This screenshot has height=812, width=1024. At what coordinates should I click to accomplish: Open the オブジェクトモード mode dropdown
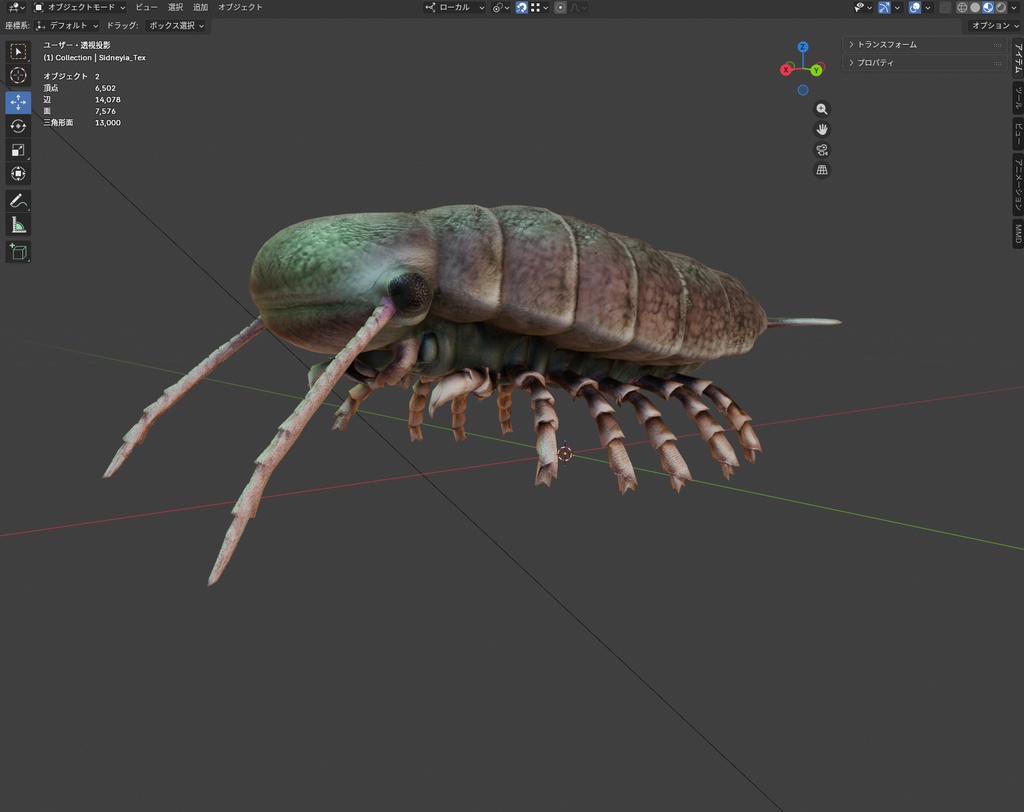click(80, 8)
